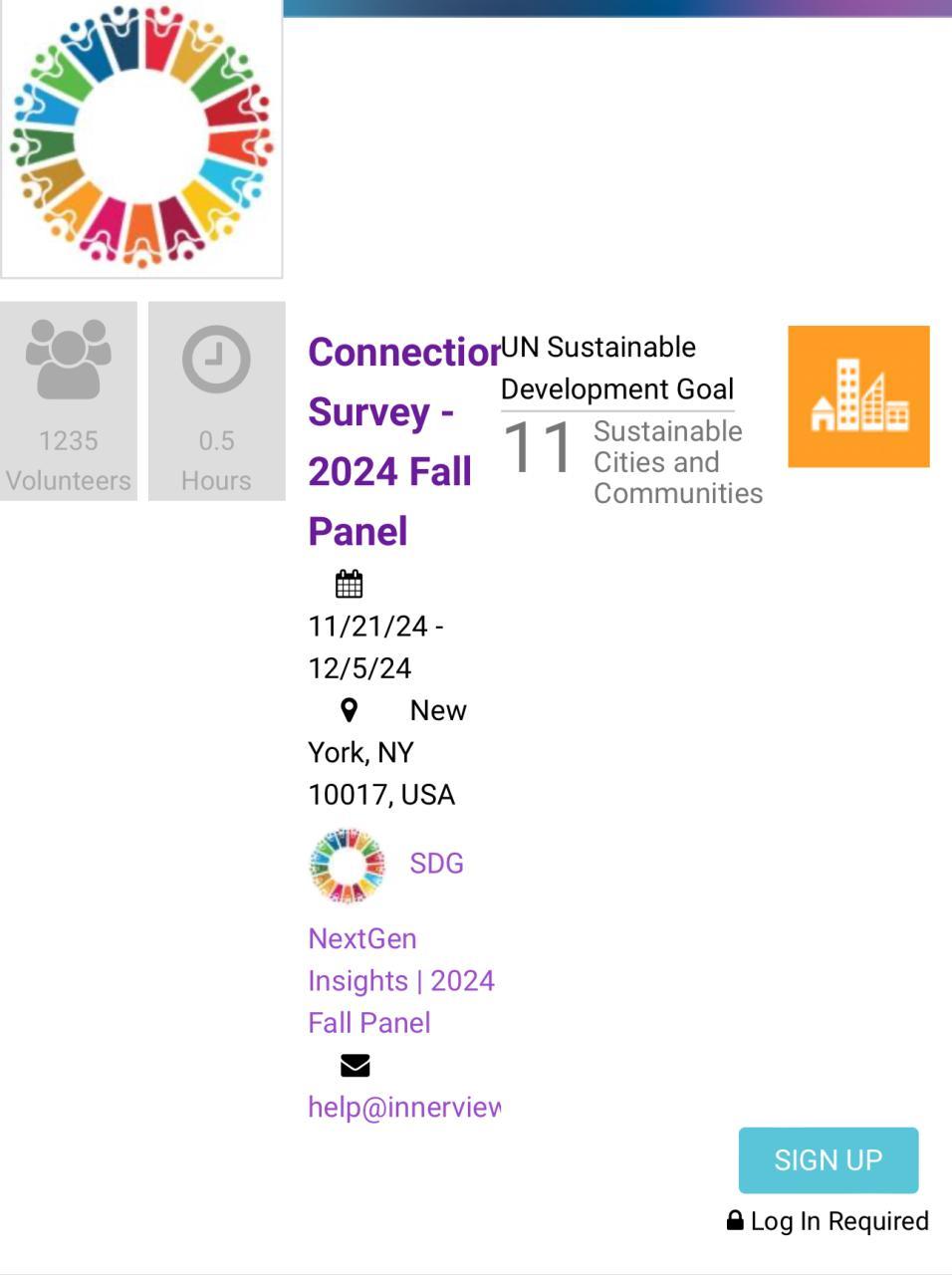The image size is (952, 1275).
Task: Click the Sustainable Cities and Communities label
Action: pyautogui.click(x=677, y=462)
